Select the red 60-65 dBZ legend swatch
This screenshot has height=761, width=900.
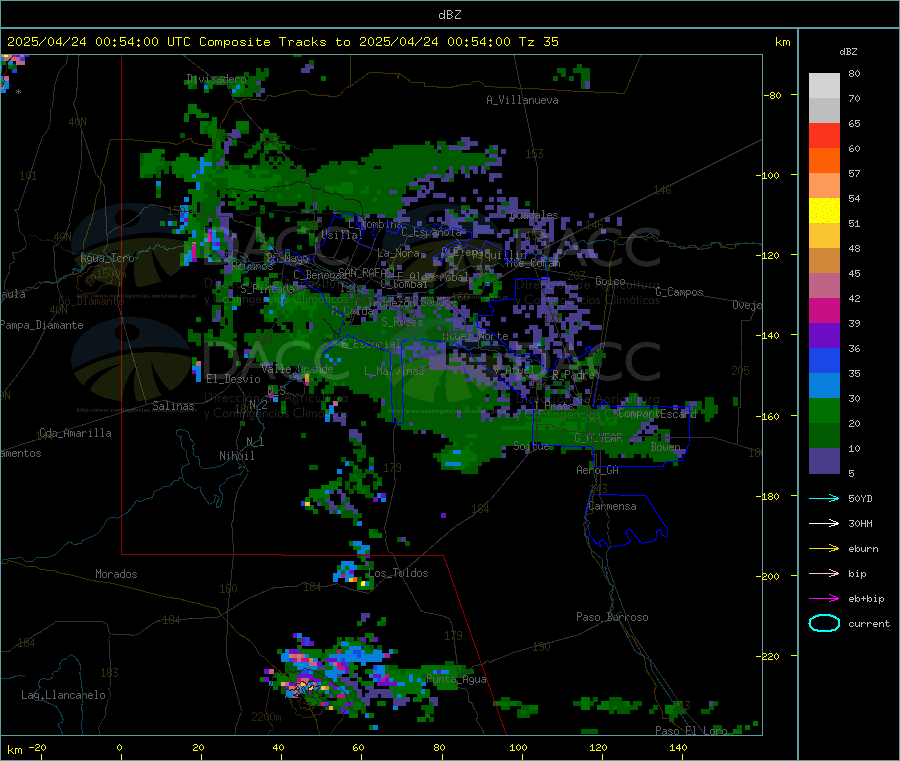pyautogui.click(x=824, y=136)
